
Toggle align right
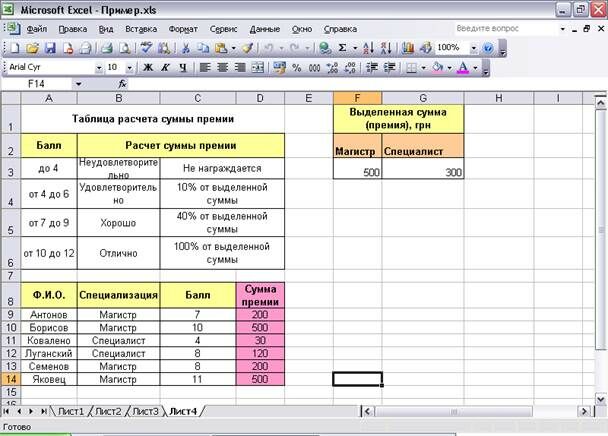click(x=240, y=67)
